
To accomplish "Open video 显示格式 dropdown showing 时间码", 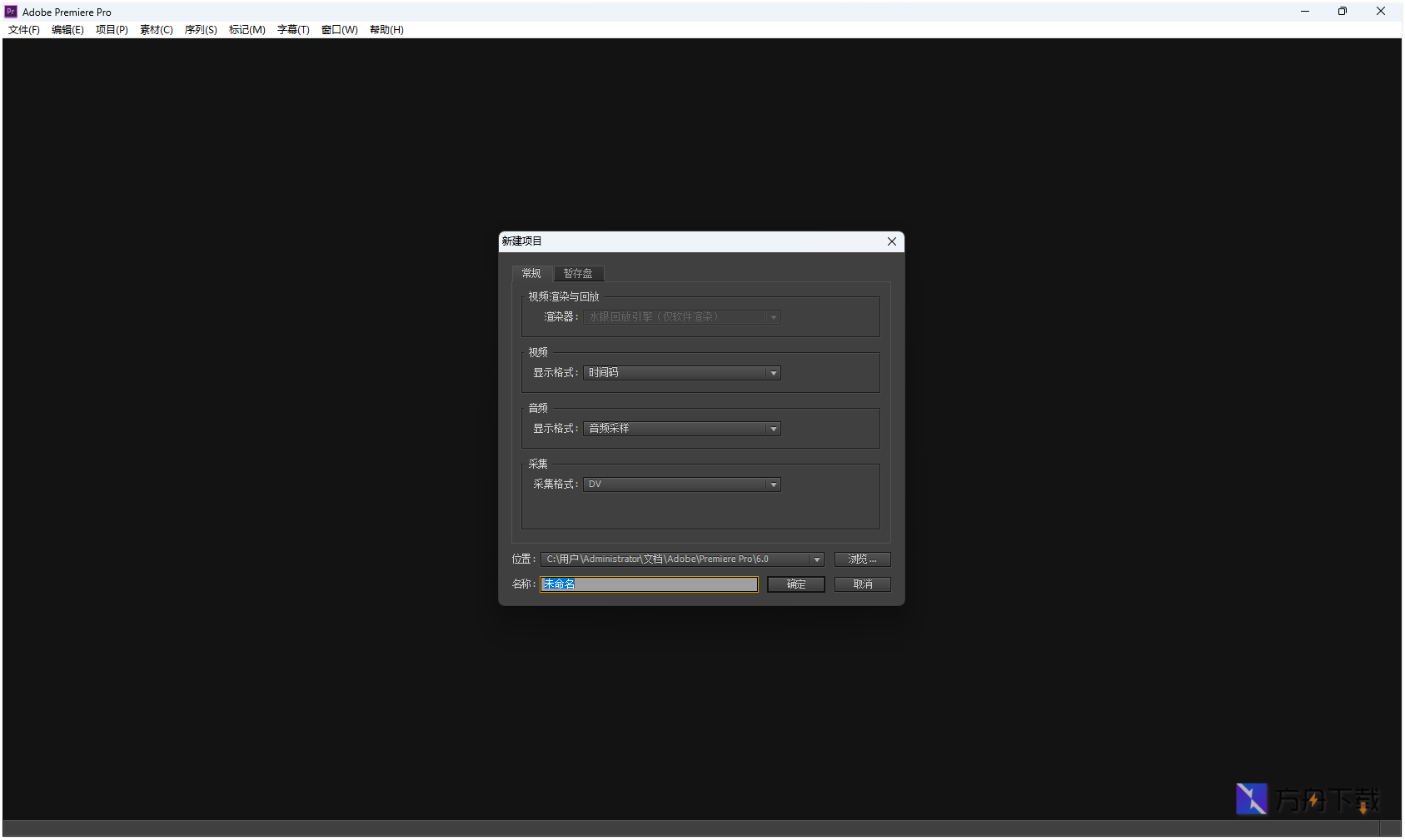I will pyautogui.click(x=682, y=373).
